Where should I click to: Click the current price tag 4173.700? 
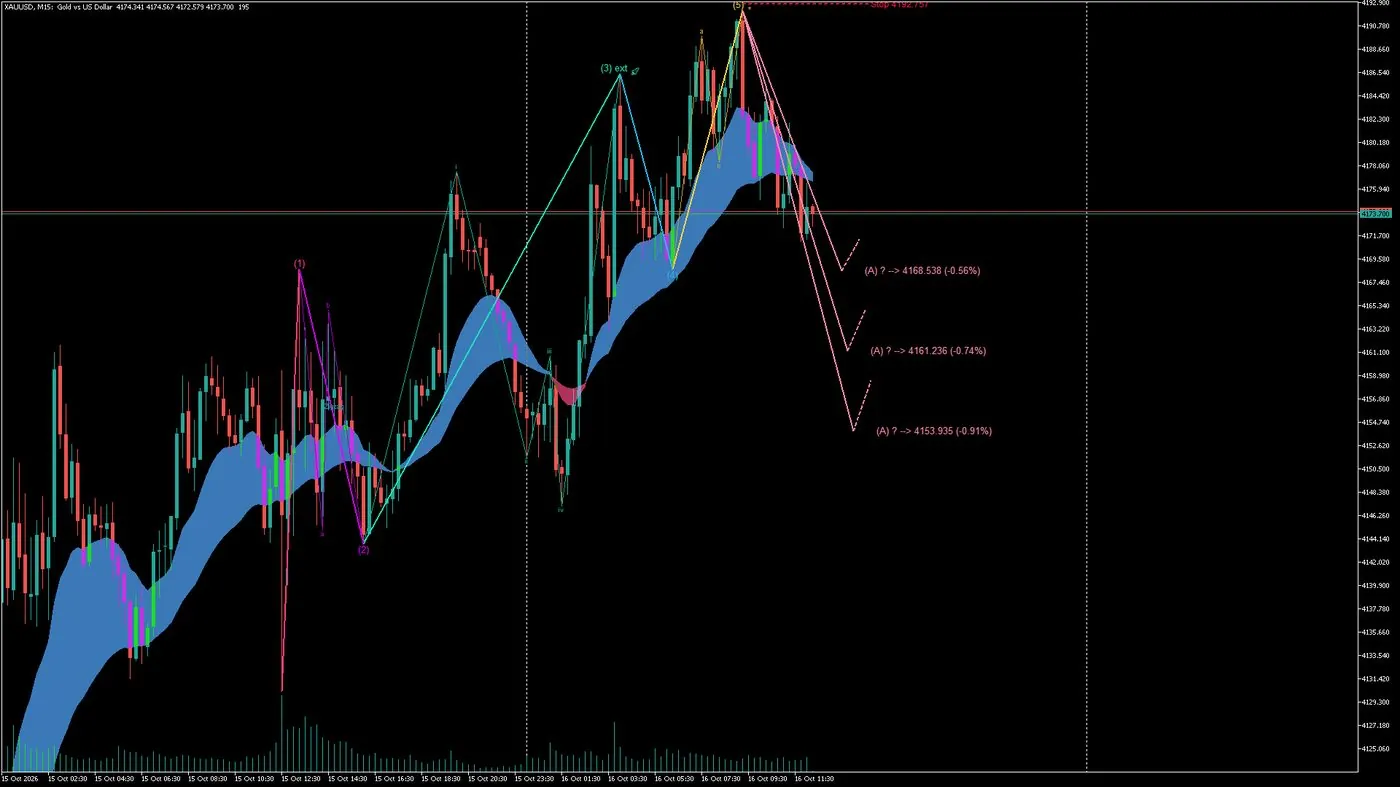tap(1376, 214)
